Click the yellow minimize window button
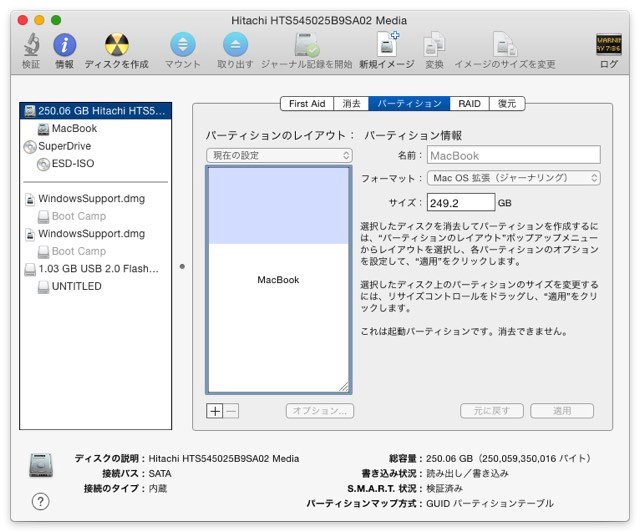The height and width of the screenshot is (532, 640). click(x=39, y=20)
